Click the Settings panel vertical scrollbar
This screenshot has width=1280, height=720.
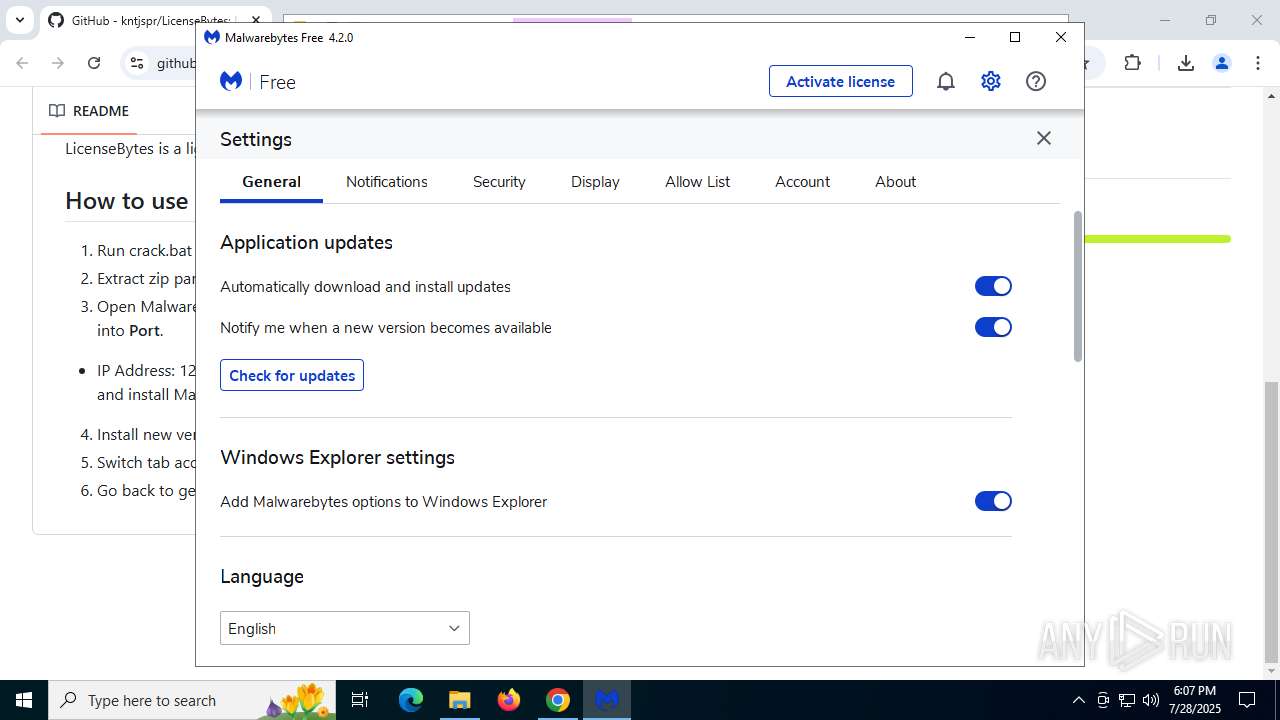(1077, 286)
